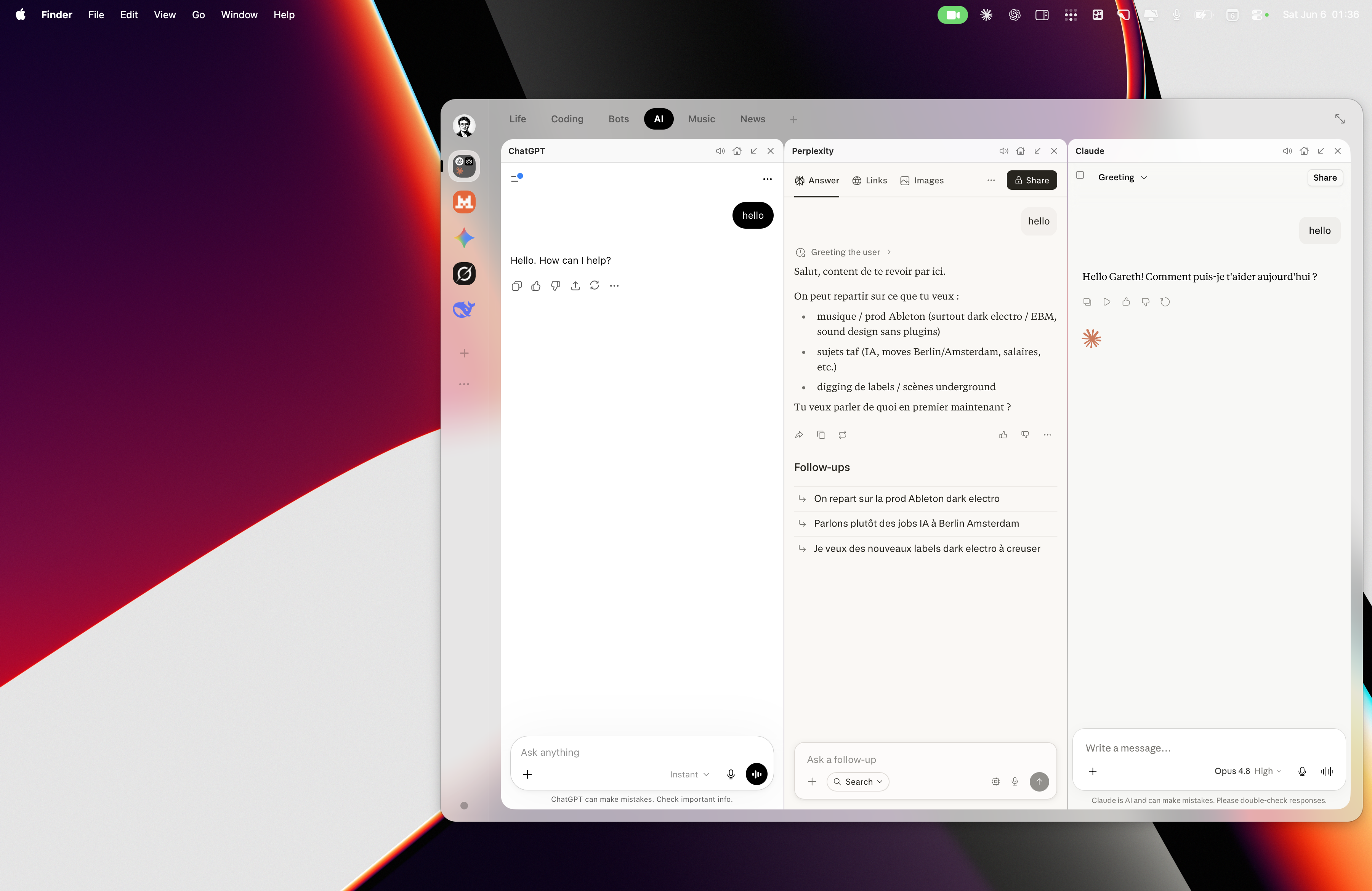Image resolution: width=1372 pixels, height=891 pixels.
Task: Switch to the News tab
Action: point(752,119)
